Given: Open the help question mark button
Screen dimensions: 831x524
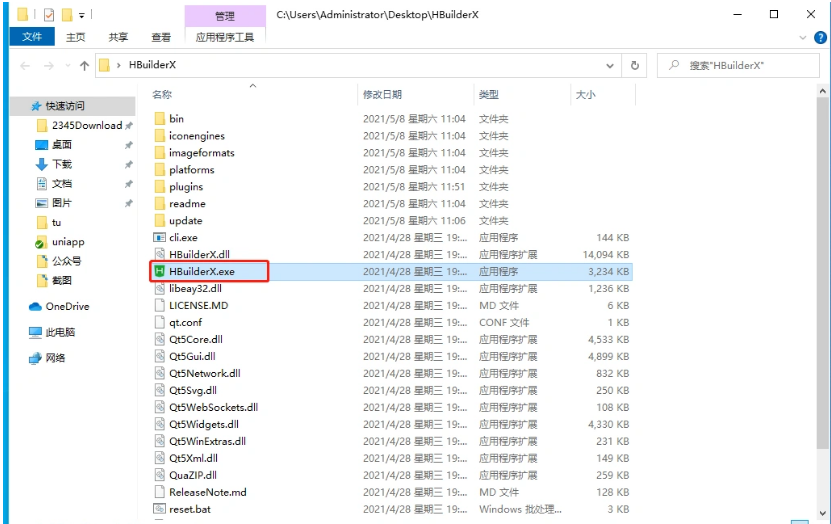Looking at the screenshot, I should tap(820, 38).
